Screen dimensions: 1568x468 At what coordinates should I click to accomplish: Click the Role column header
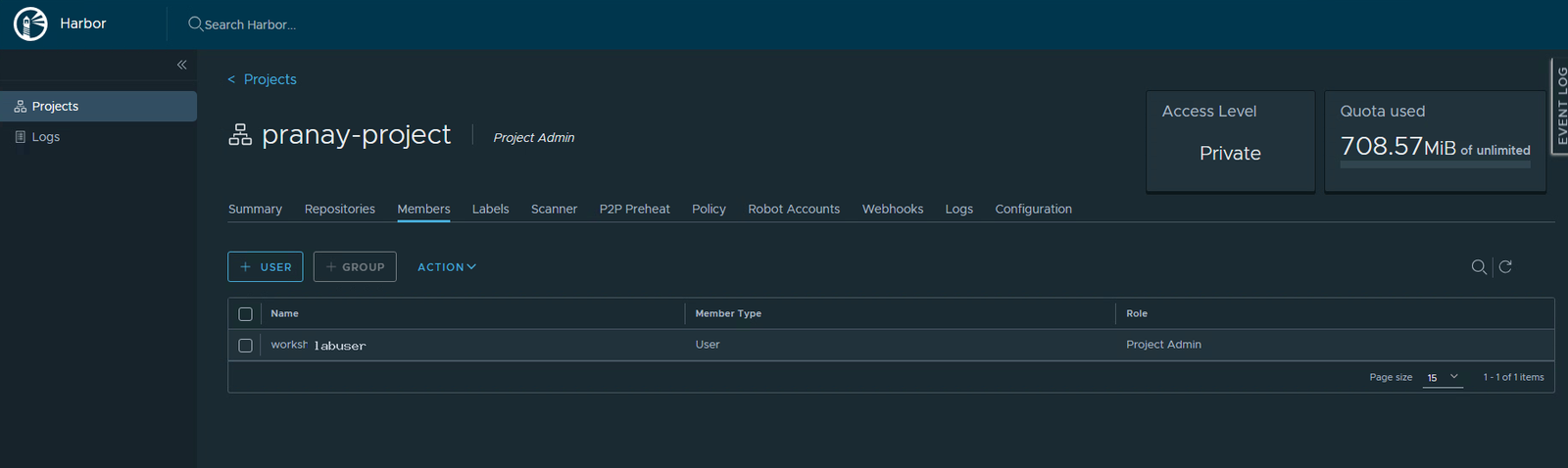click(1137, 313)
